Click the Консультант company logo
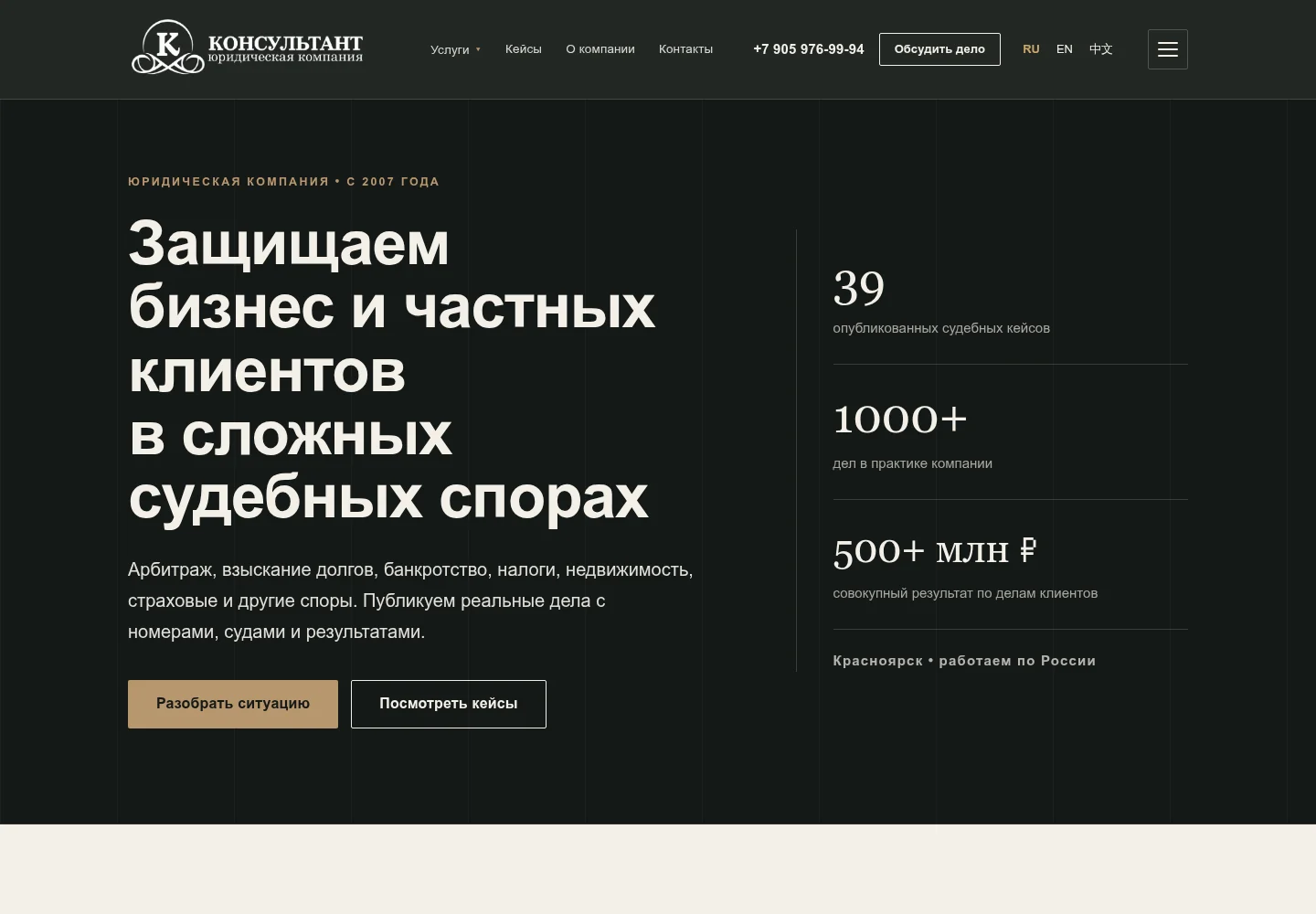1316x914 pixels. [247, 48]
